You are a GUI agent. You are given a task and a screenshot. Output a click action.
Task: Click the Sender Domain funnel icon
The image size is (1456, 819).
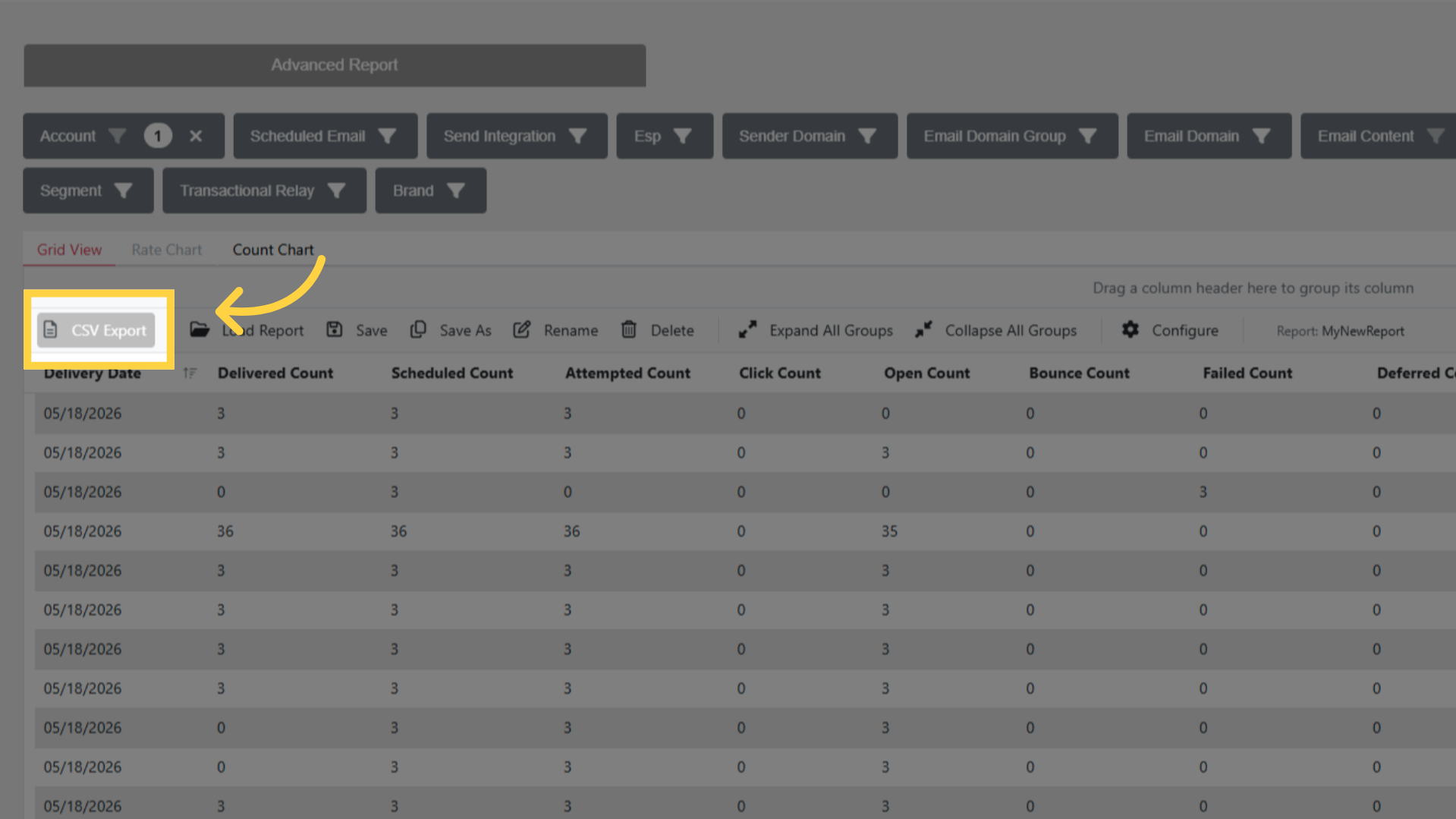[866, 136]
